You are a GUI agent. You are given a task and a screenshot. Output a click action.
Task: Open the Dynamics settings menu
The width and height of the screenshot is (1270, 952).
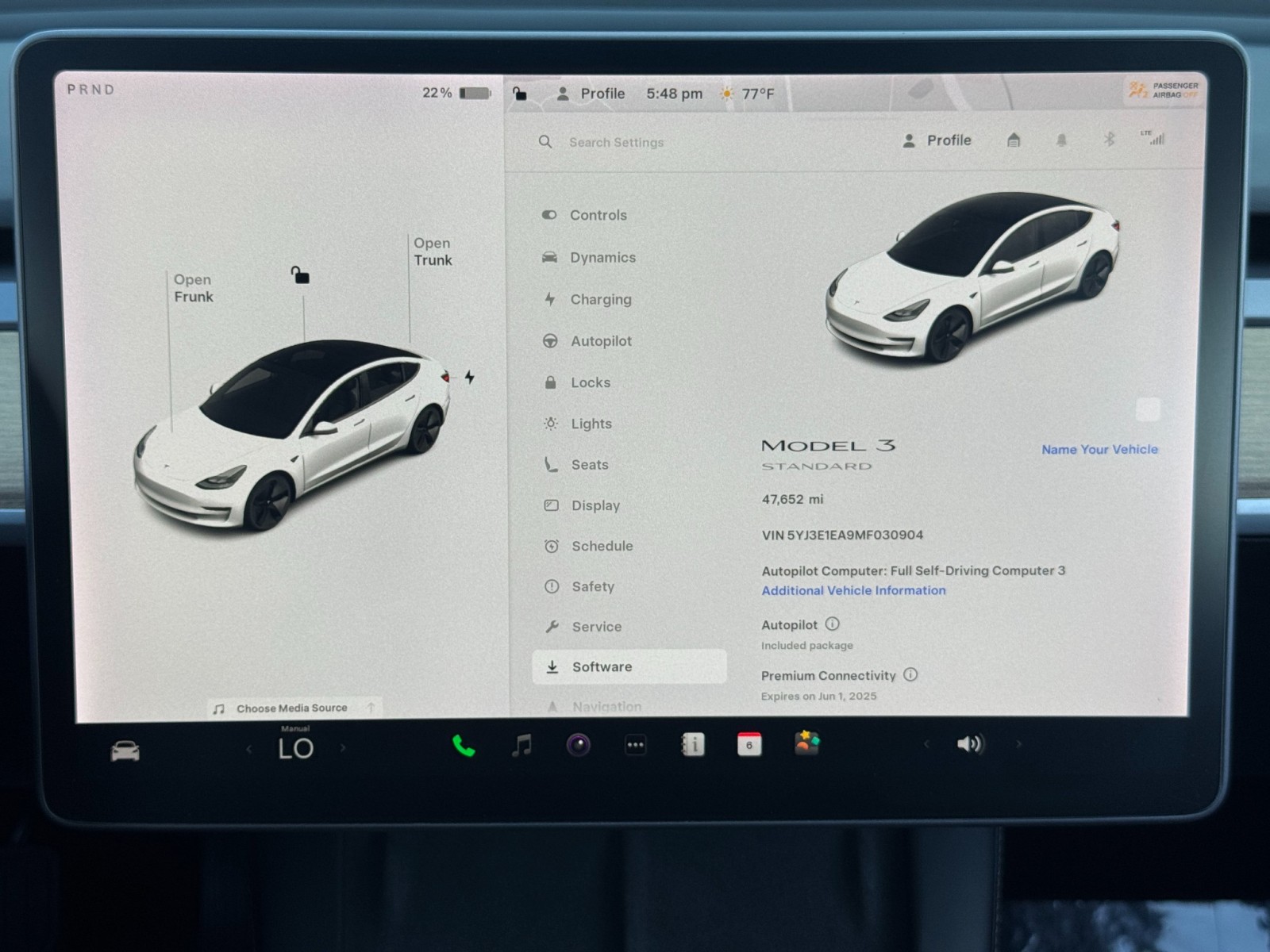coord(588,257)
